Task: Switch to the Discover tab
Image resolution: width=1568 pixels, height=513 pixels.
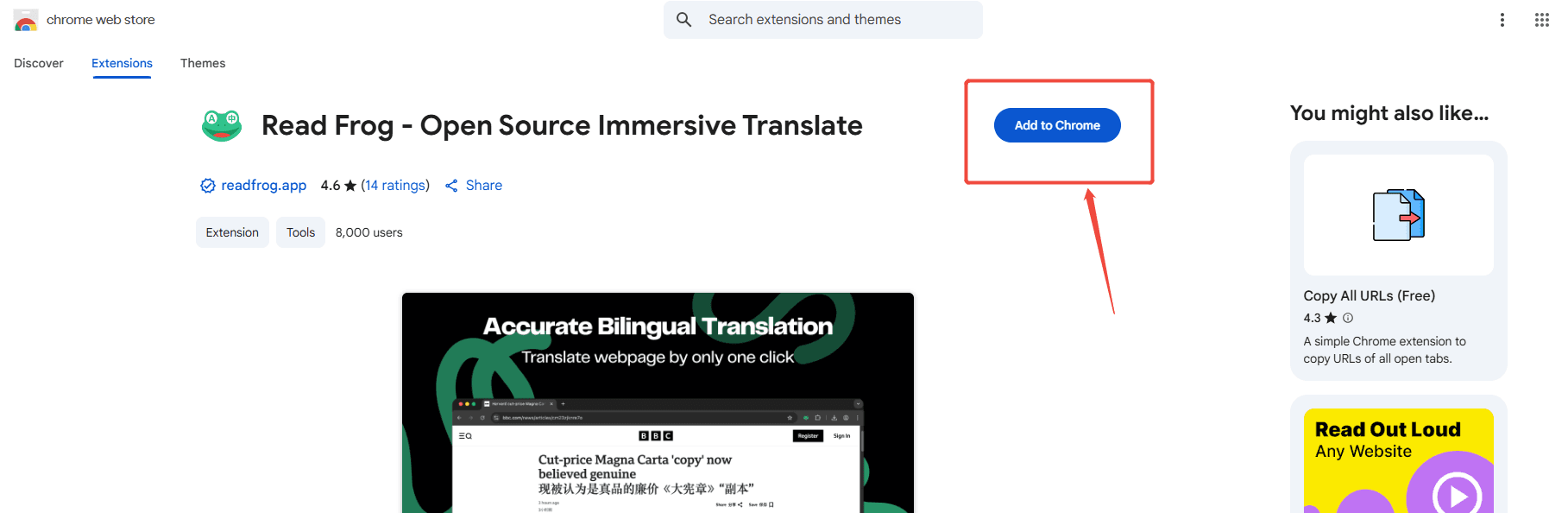Action: point(39,63)
